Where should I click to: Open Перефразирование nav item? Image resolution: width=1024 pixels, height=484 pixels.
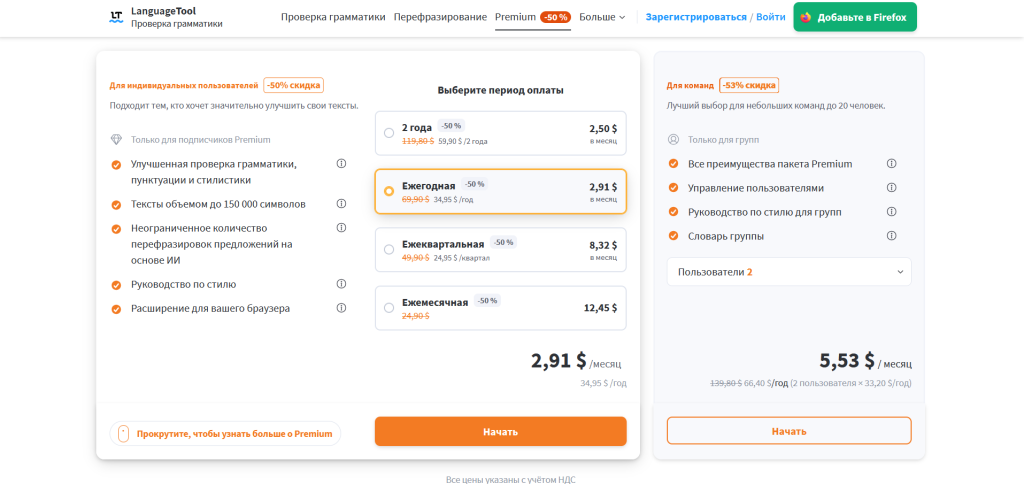[440, 17]
